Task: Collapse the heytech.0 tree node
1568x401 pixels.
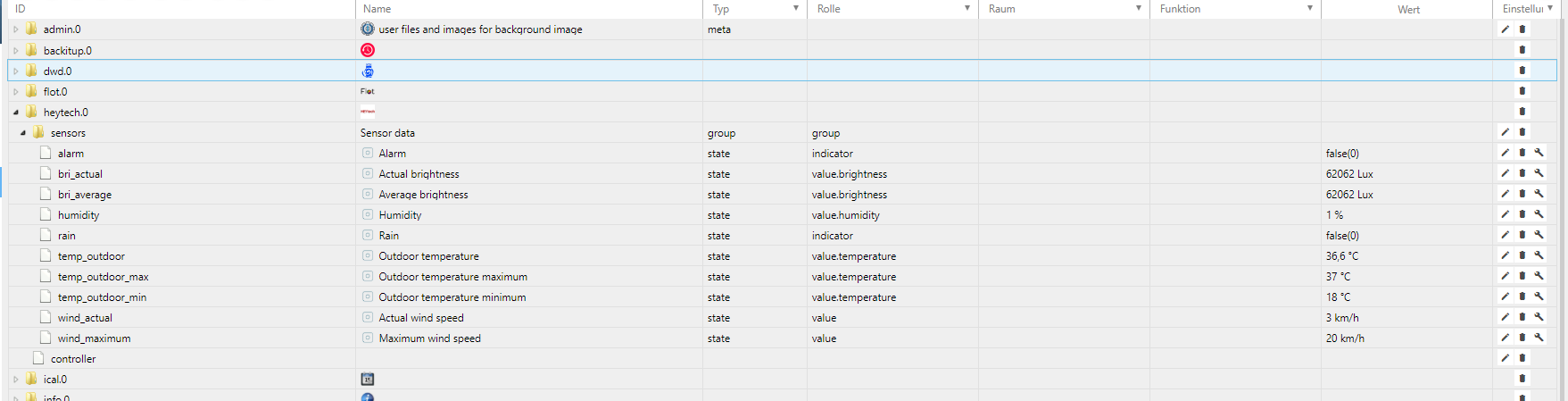Action: coord(16,113)
